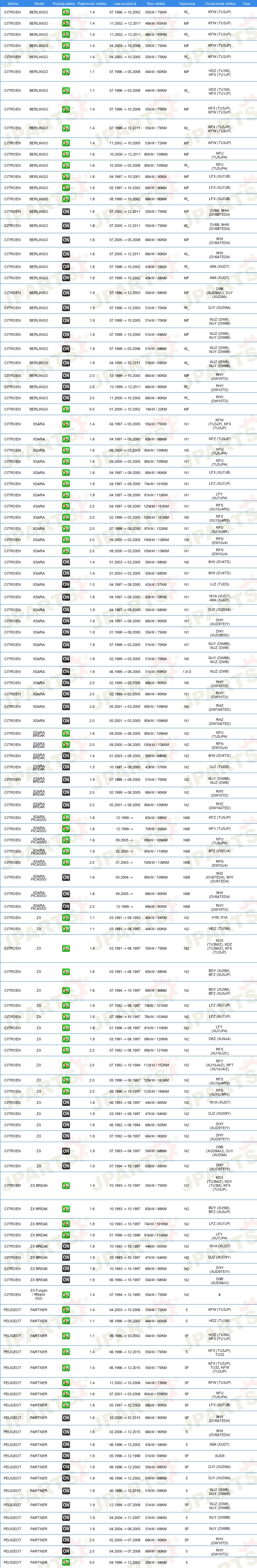257x1568 pixels.
Task: Click petrol icon for Xsara Picasso NFV 70kW / 95KM
Action: [66, 829]
